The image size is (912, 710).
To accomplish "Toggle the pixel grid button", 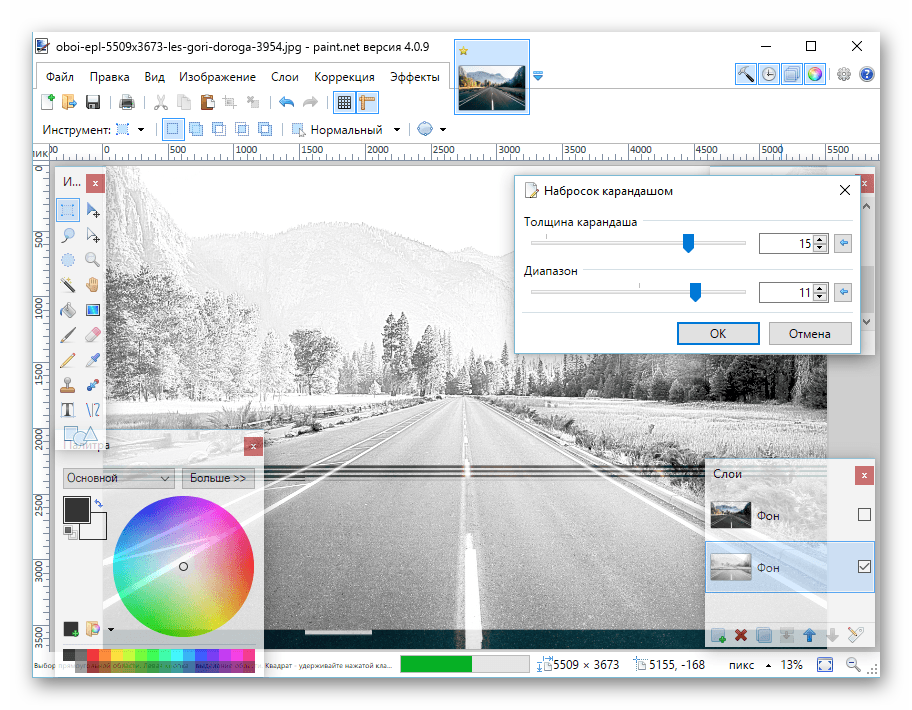I will (x=343, y=102).
